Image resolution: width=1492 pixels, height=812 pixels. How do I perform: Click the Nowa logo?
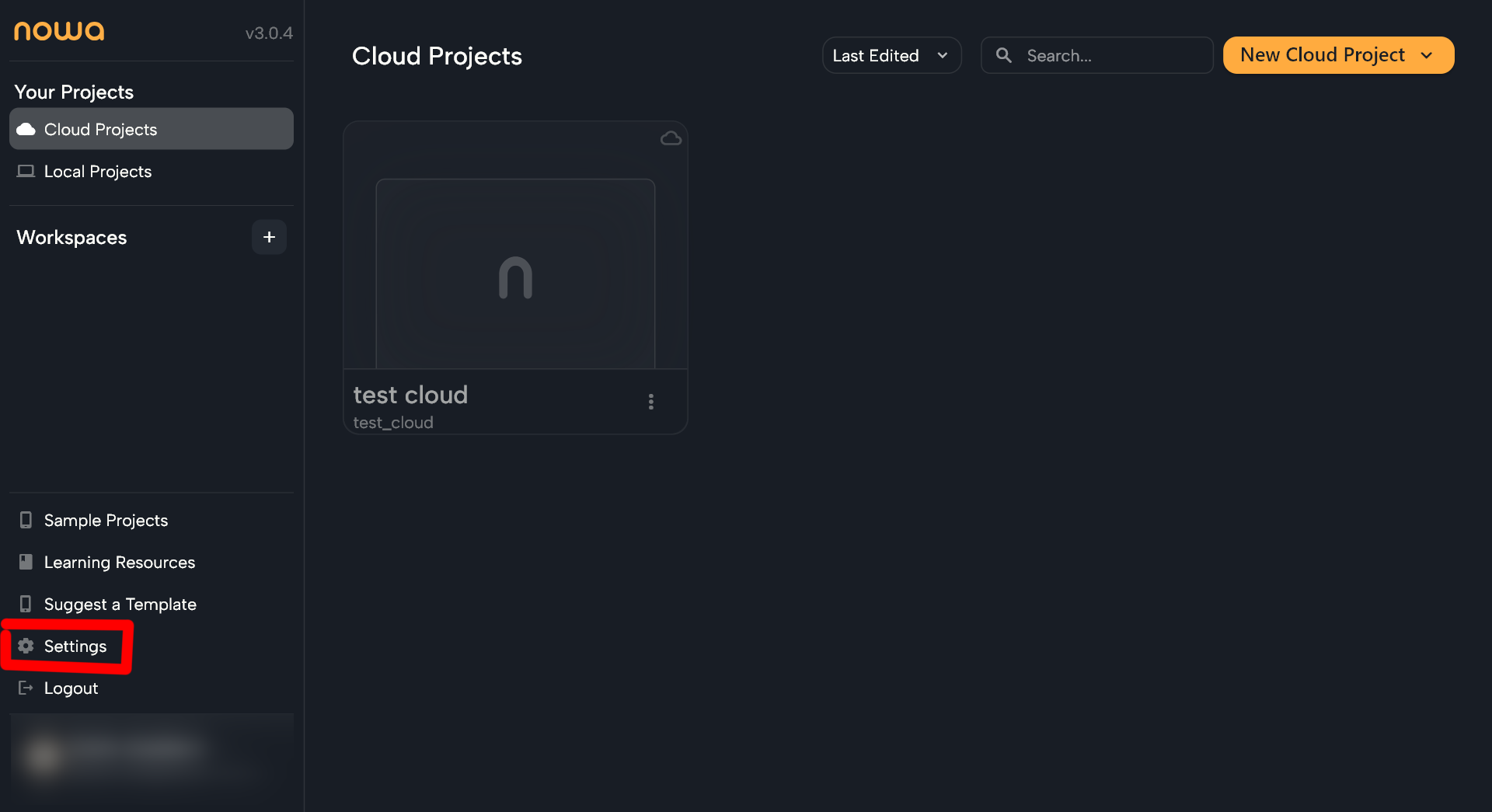tap(59, 31)
